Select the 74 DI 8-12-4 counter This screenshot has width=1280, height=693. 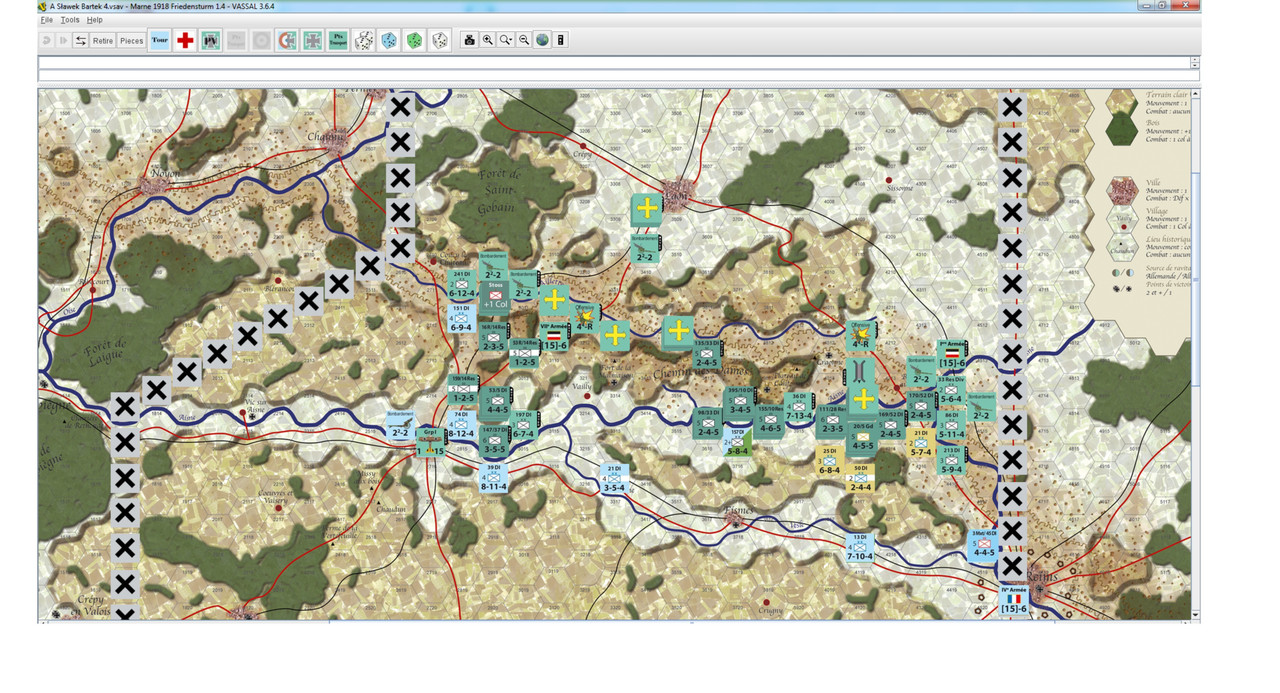tap(461, 425)
